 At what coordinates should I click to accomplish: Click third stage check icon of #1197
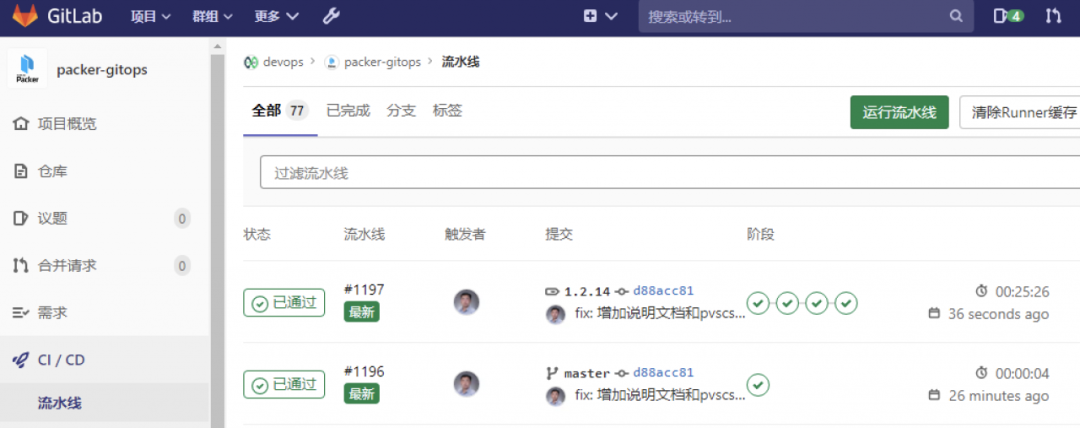click(x=817, y=303)
